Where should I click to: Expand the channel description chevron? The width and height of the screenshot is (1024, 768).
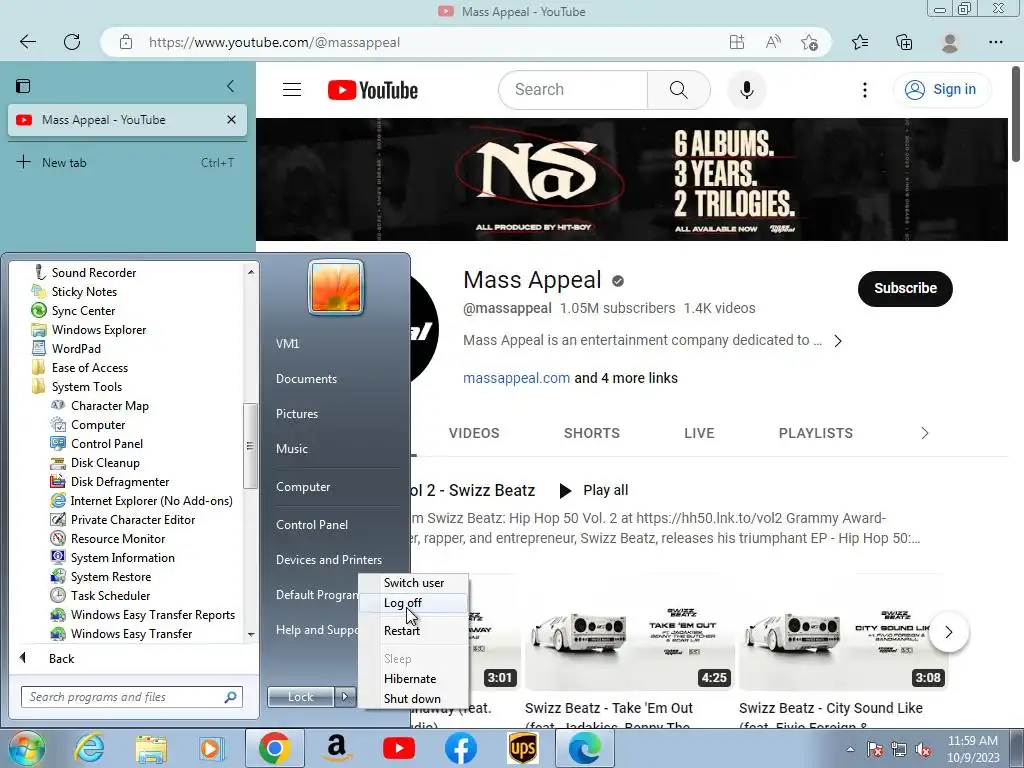(838, 341)
